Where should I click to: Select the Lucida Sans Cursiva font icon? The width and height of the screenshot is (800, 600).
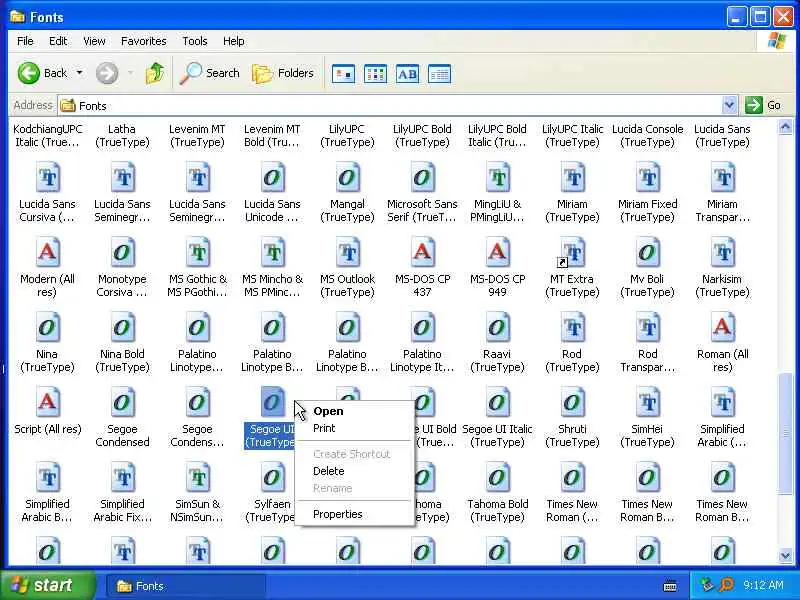47,178
